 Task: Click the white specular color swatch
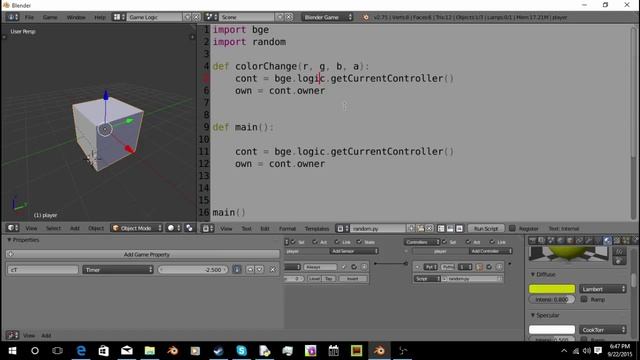click(552, 329)
